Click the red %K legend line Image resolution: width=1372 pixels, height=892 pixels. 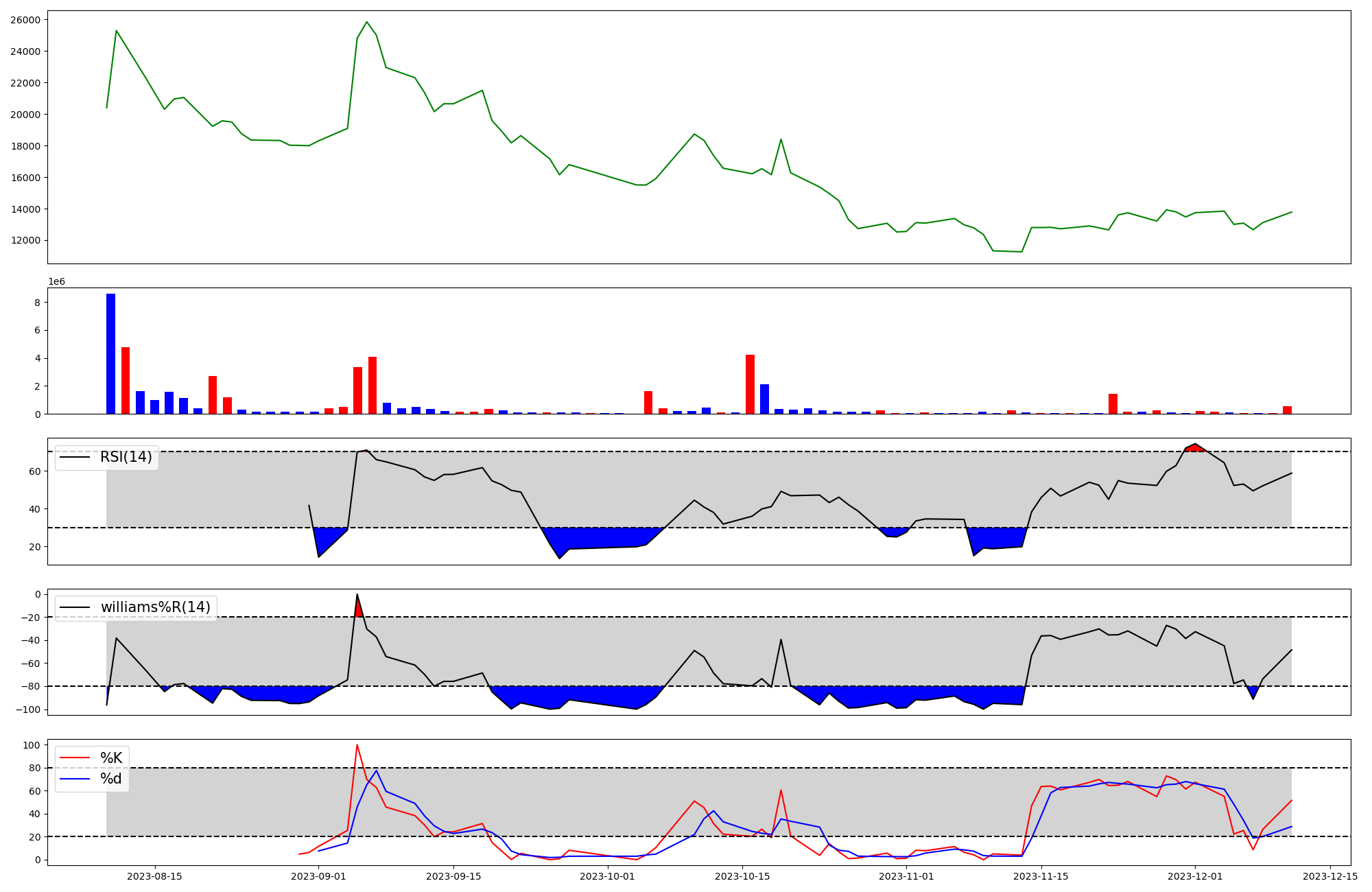[75, 758]
